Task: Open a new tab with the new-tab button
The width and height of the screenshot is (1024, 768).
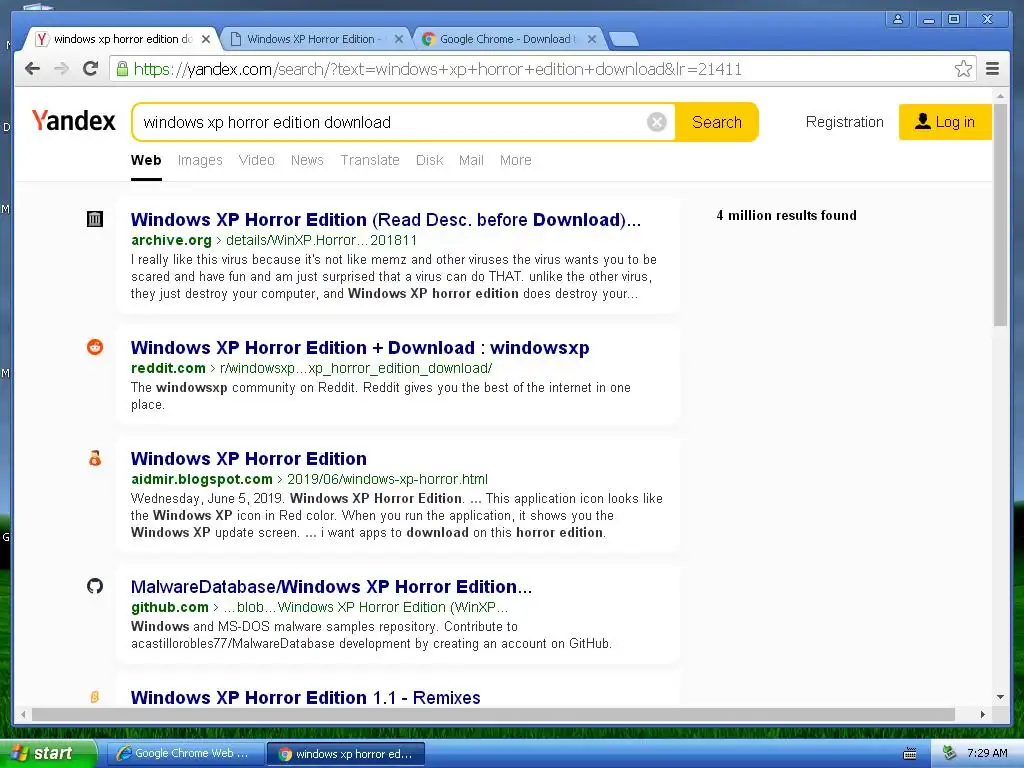Action: click(x=624, y=40)
